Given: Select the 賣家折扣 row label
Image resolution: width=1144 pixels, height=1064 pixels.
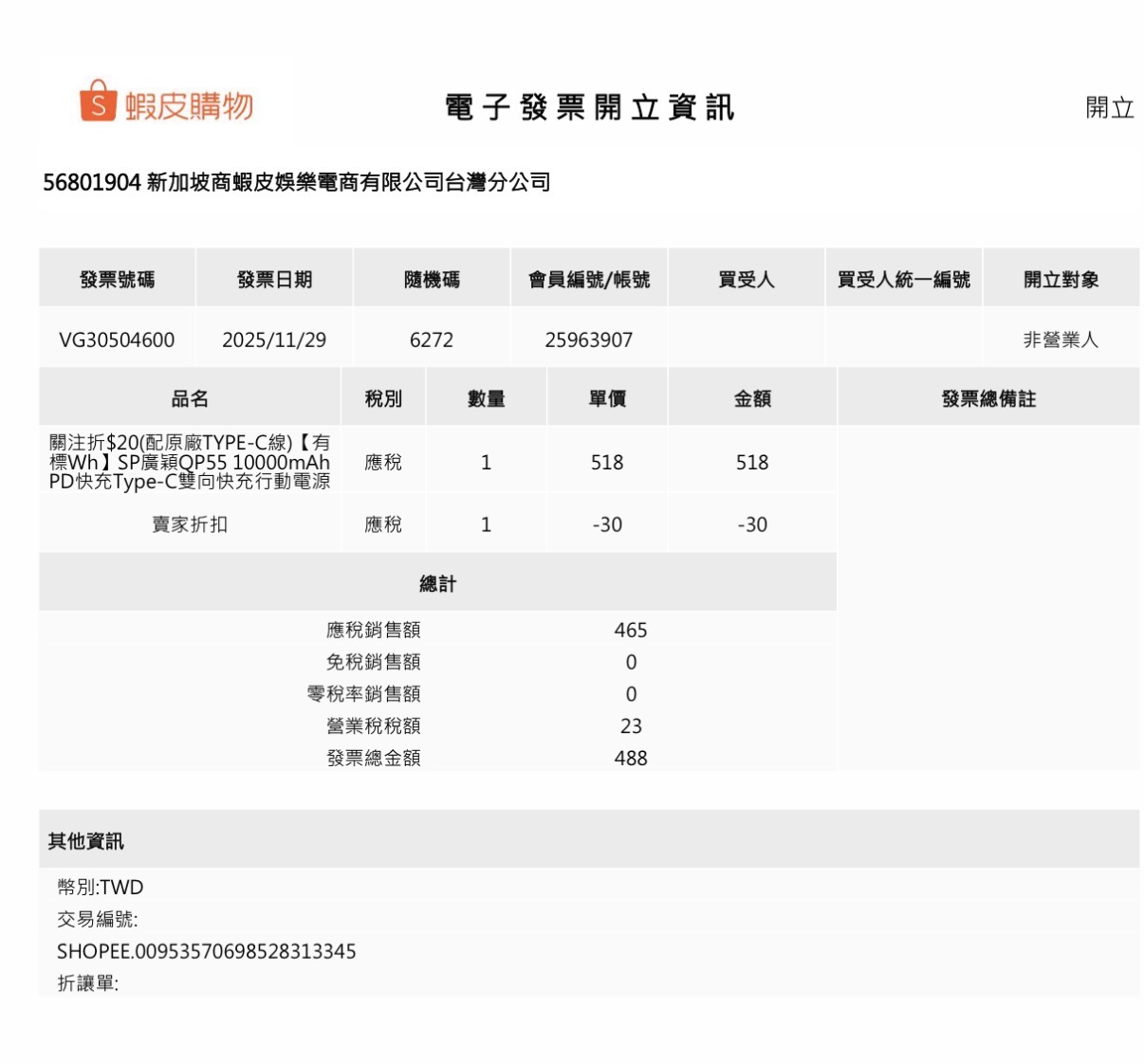Looking at the screenshot, I should 190,524.
